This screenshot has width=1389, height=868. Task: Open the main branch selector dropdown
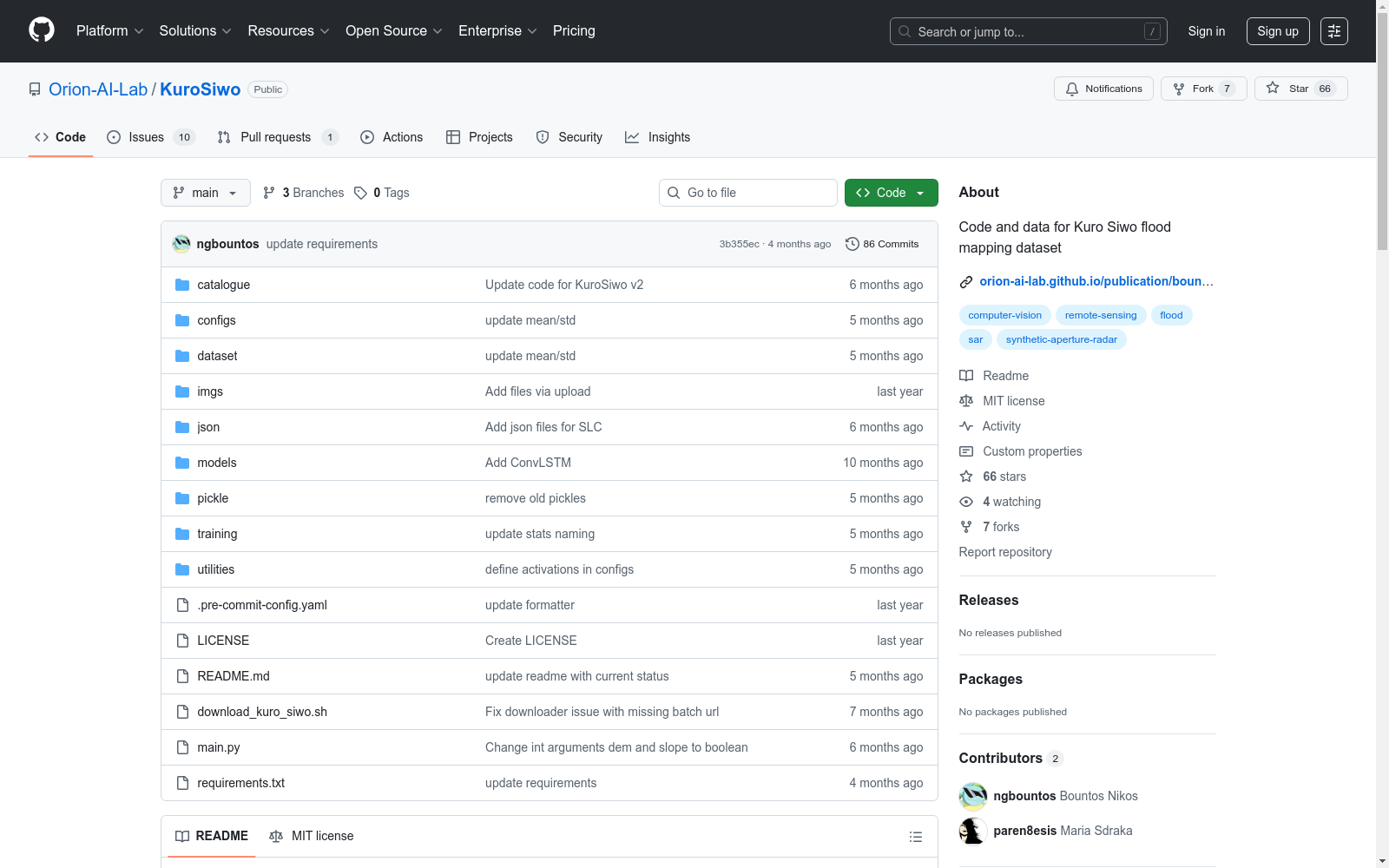coord(206,193)
